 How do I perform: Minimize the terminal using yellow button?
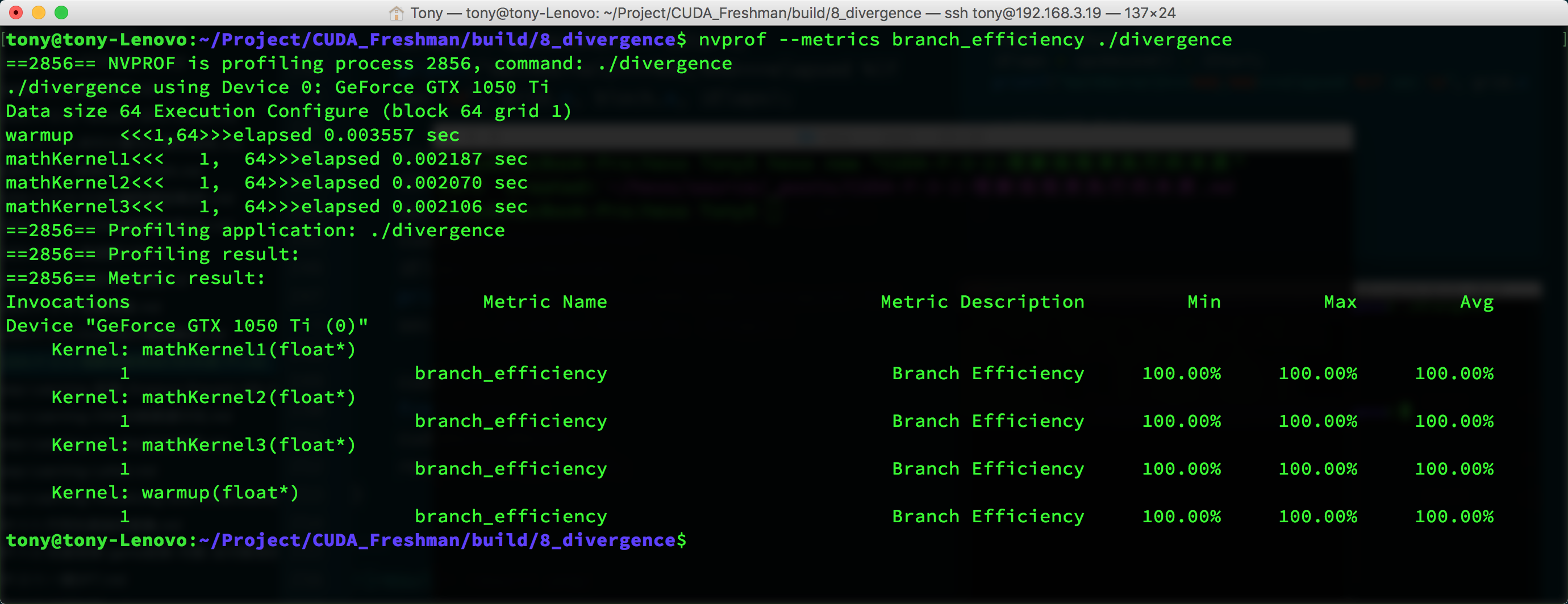tap(39, 13)
